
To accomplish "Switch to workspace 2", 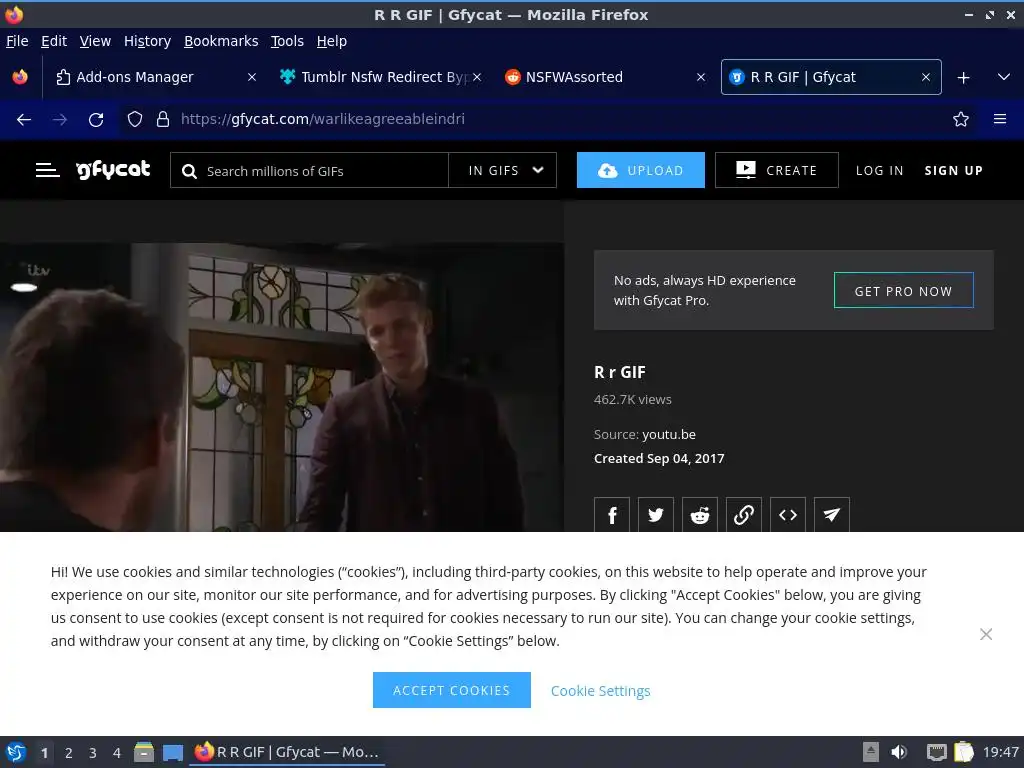I will 69,753.
